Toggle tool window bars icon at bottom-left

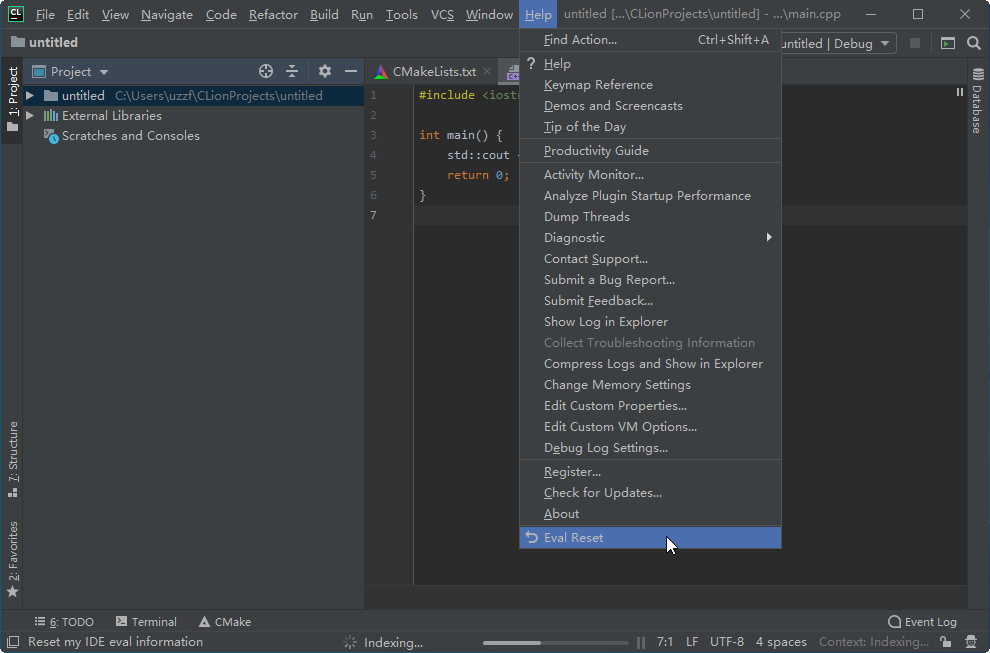tap(12, 642)
